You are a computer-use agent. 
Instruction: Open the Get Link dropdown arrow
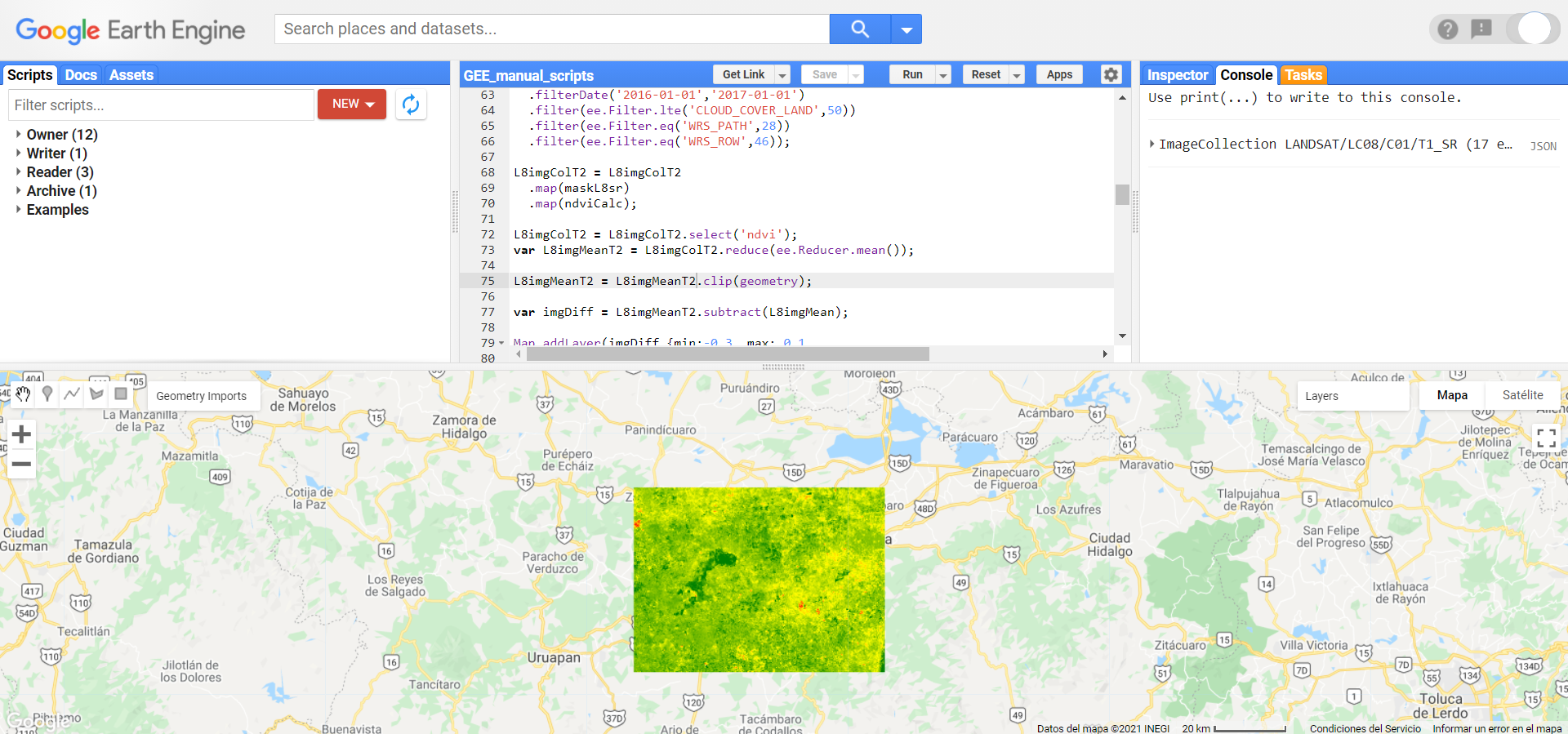(782, 75)
